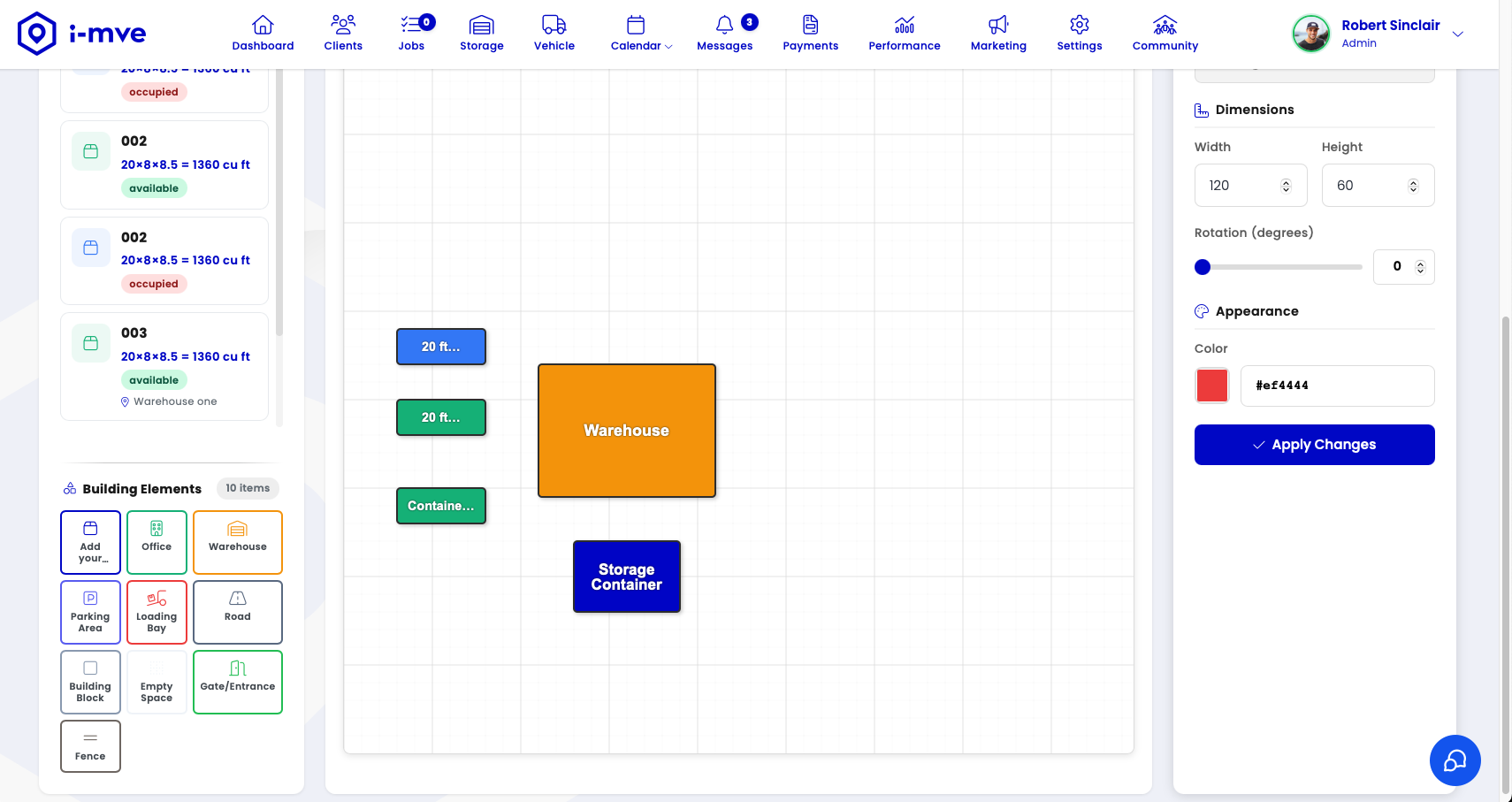Open the Clients menu label

(x=343, y=46)
